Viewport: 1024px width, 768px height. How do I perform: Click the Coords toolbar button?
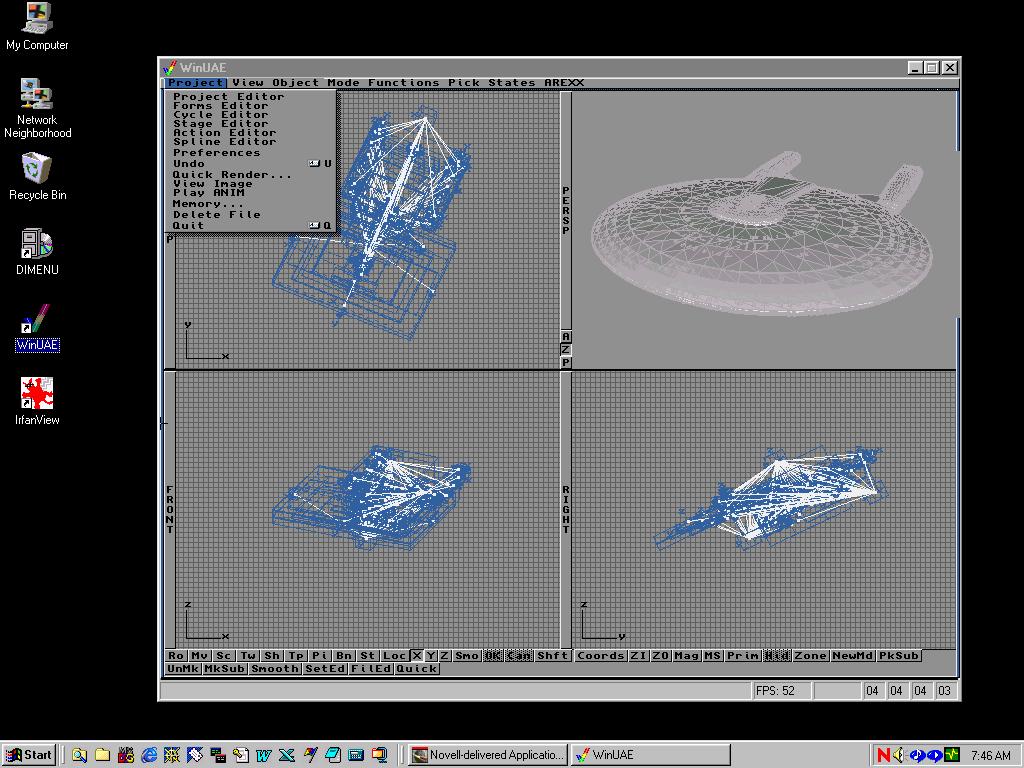pyautogui.click(x=601, y=656)
